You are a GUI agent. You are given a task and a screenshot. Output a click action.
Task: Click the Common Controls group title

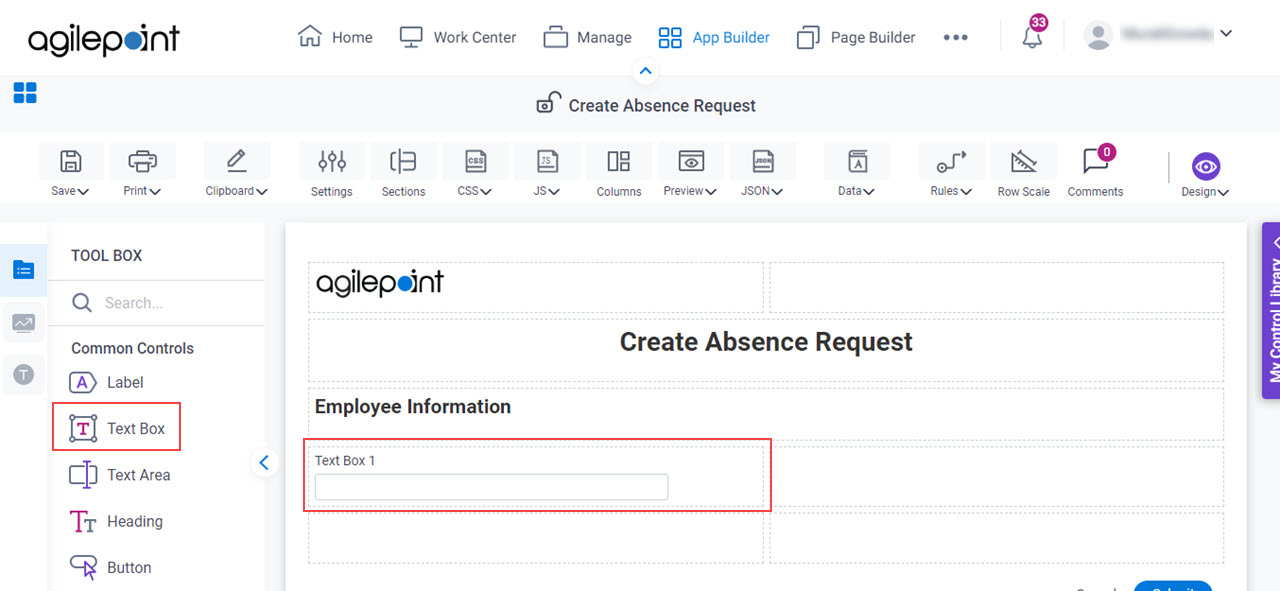132,348
